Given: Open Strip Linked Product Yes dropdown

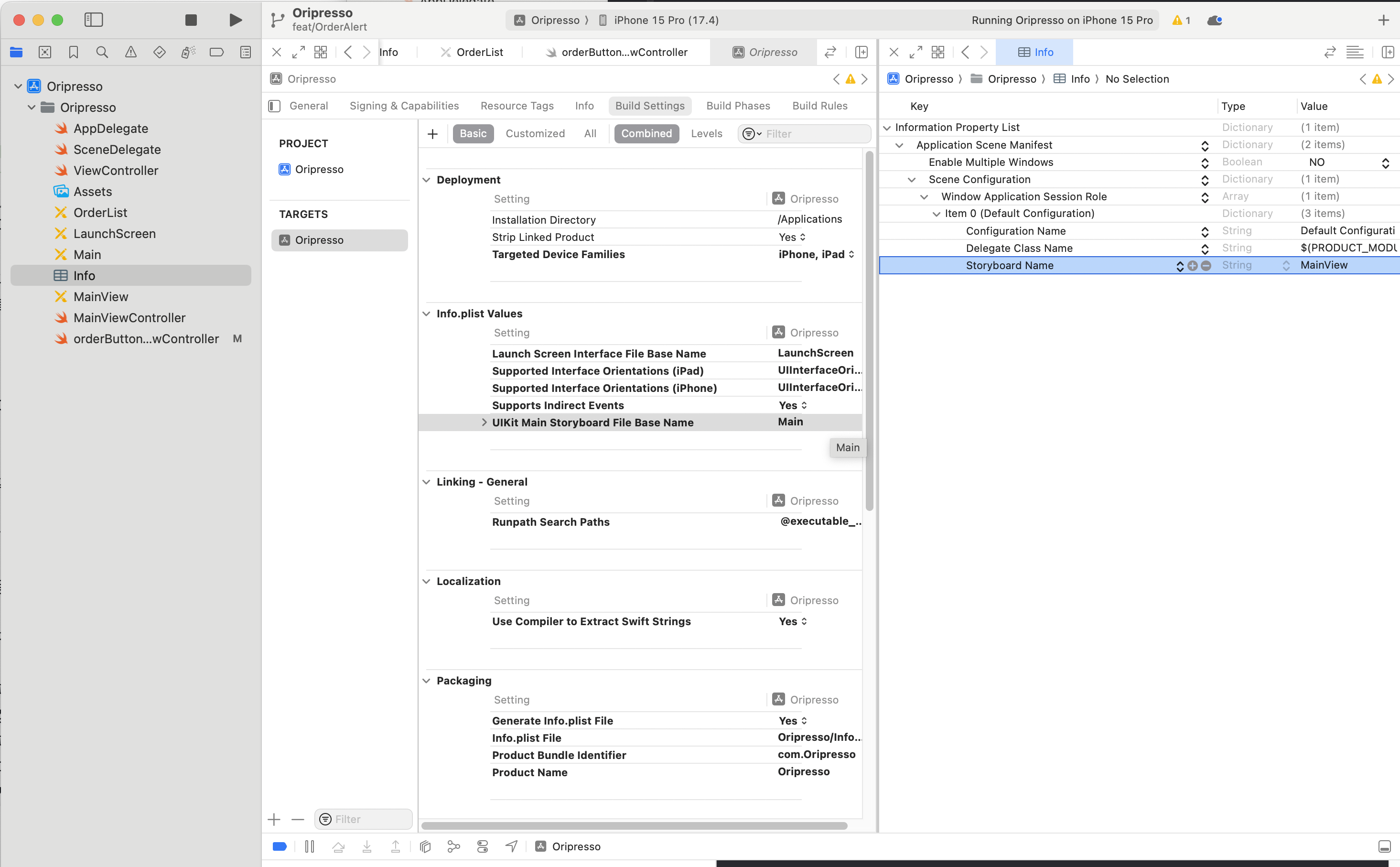Looking at the screenshot, I should [792, 237].
